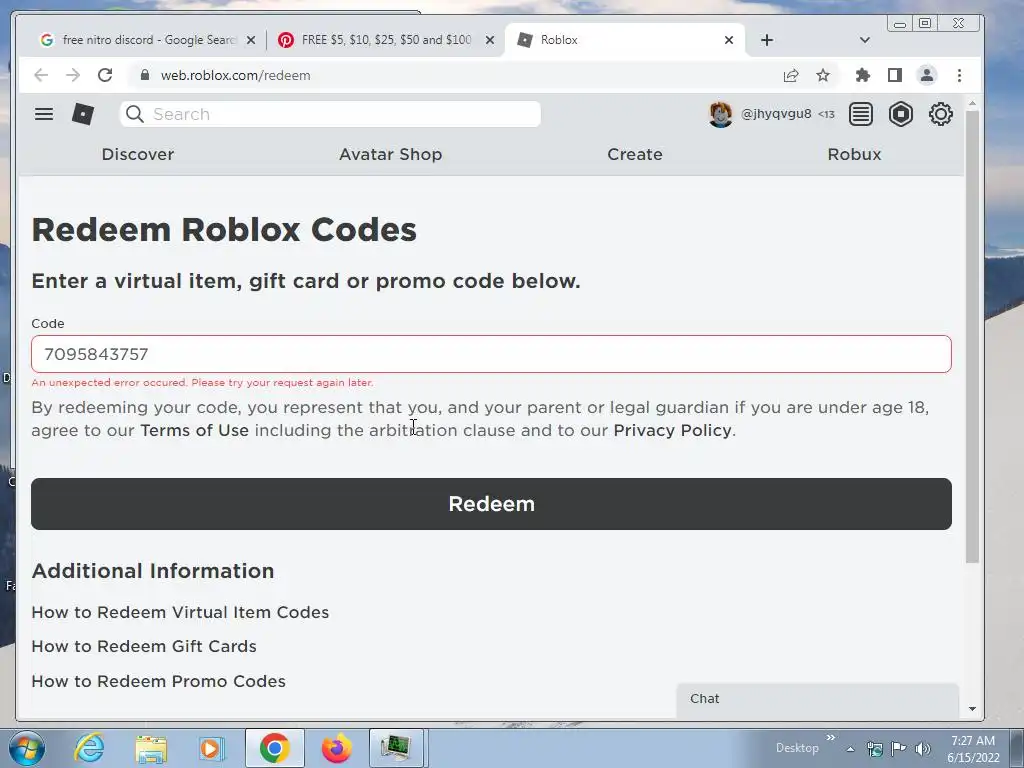The image size is (1024, 768).
Task: Click the scrollbar up arrow
Action: (972, 104)
